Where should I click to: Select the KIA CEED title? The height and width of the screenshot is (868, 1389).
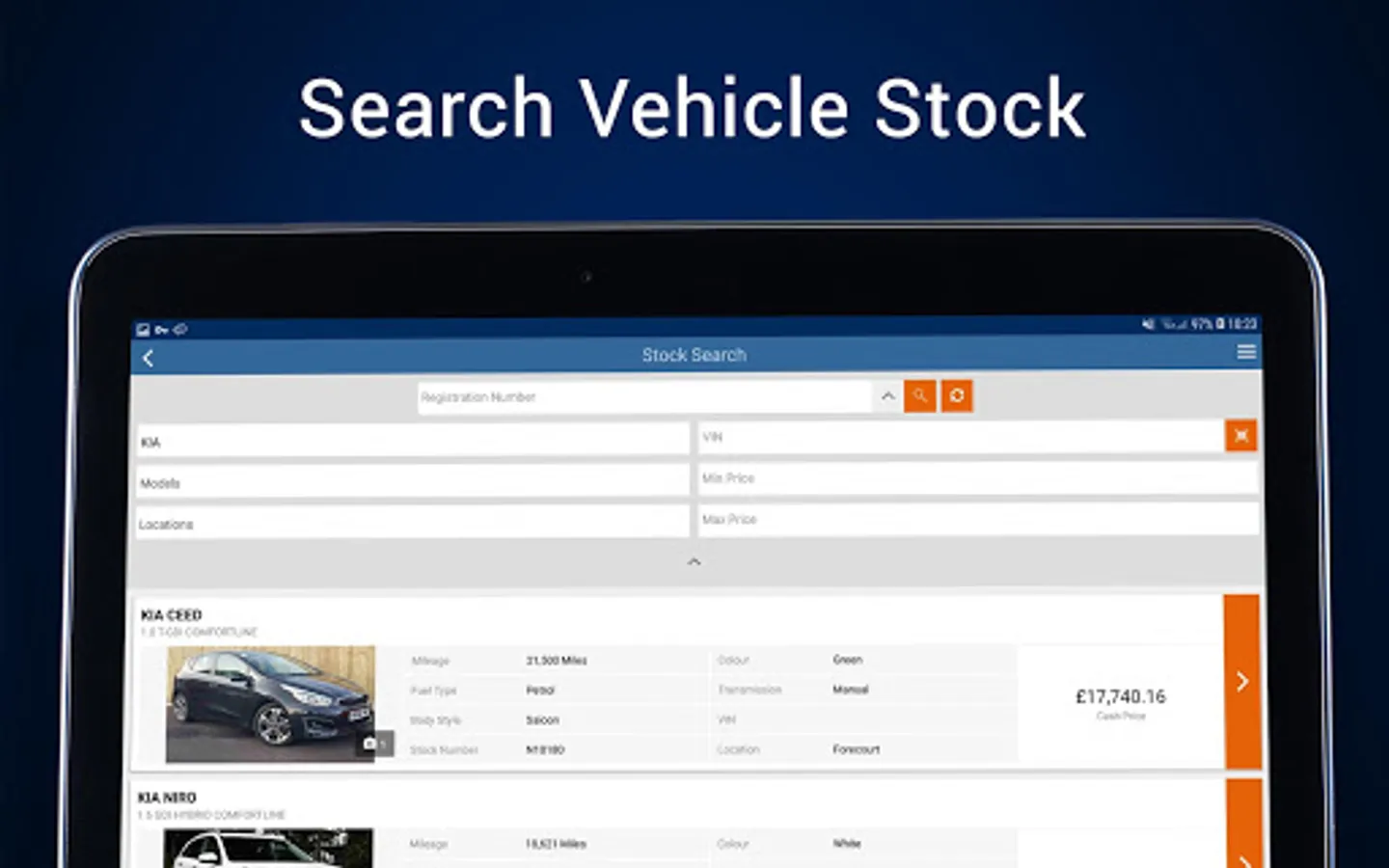[x=171, y=614]
